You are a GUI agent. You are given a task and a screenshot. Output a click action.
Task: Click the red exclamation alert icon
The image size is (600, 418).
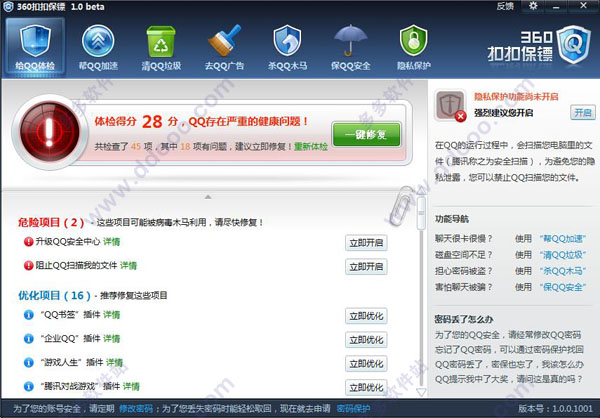tap(50, 132)
